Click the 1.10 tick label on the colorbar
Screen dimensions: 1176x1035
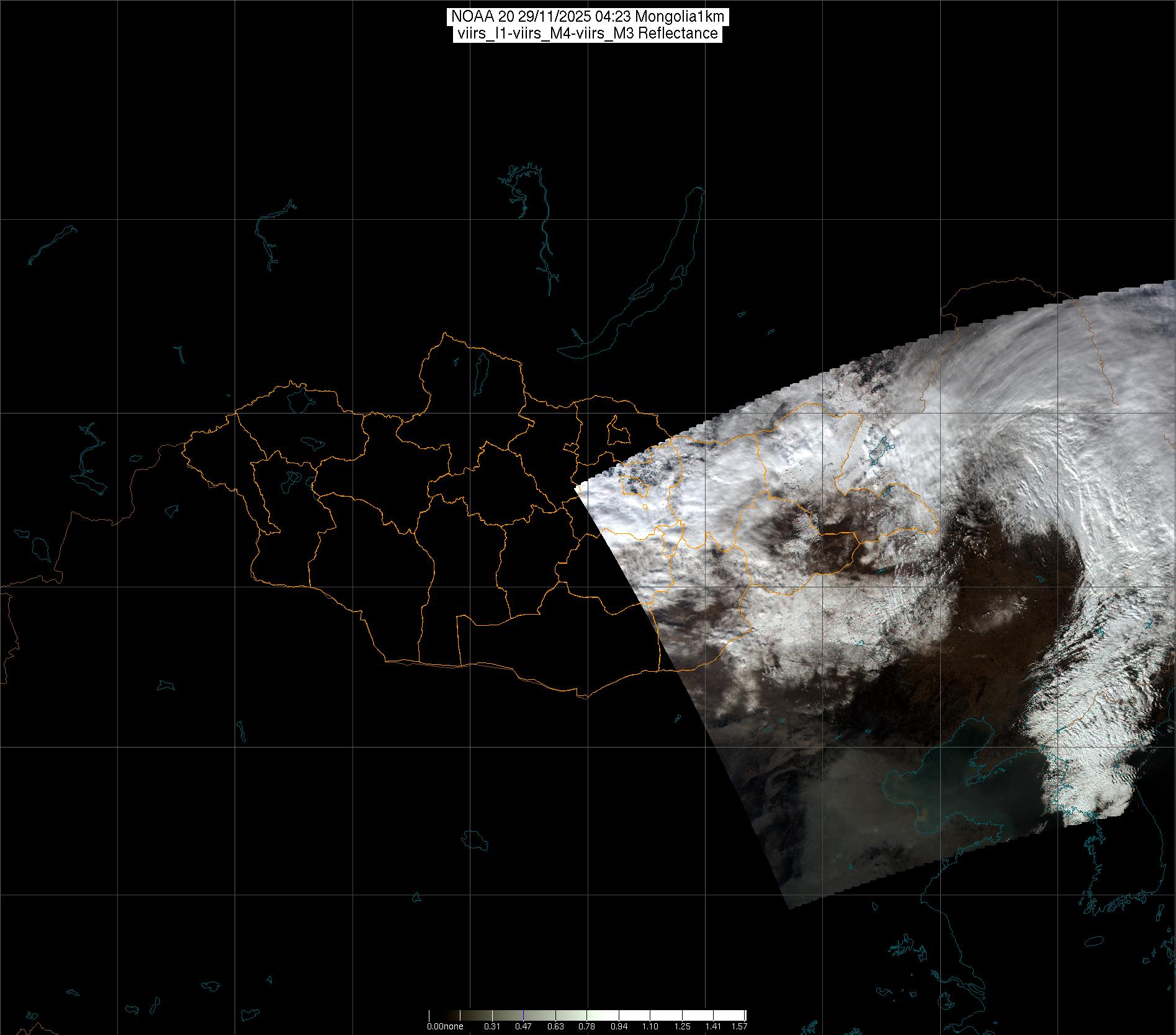pos(650,1026)
